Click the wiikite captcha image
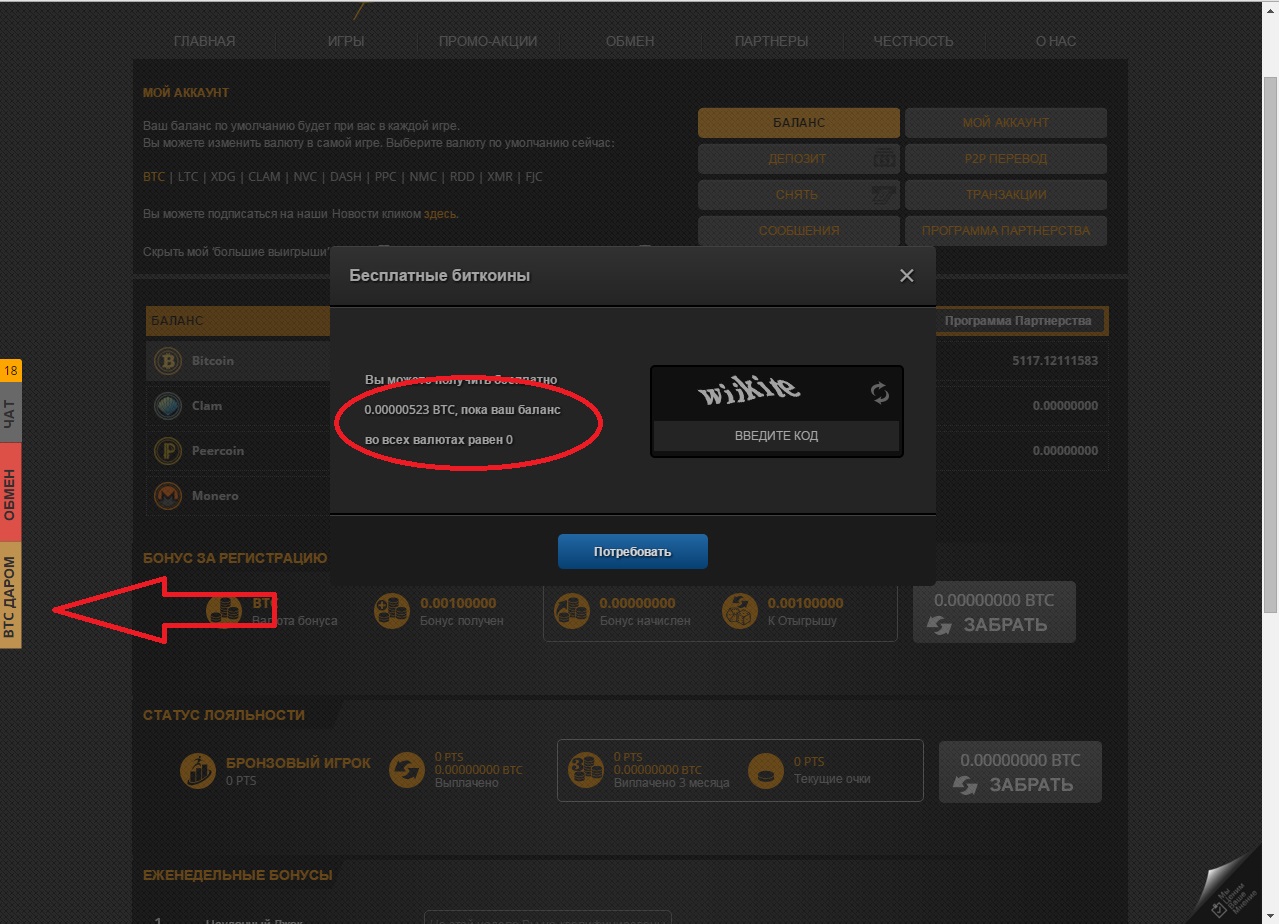The width and height of the screenshot is (1280, 924). click(x=750, y=389)
